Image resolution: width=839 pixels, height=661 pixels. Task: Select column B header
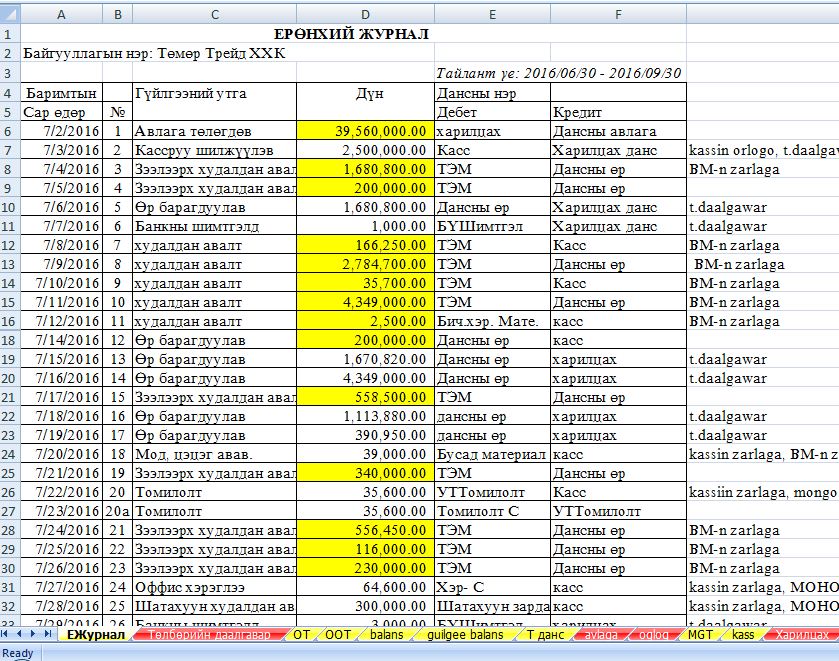117,14
